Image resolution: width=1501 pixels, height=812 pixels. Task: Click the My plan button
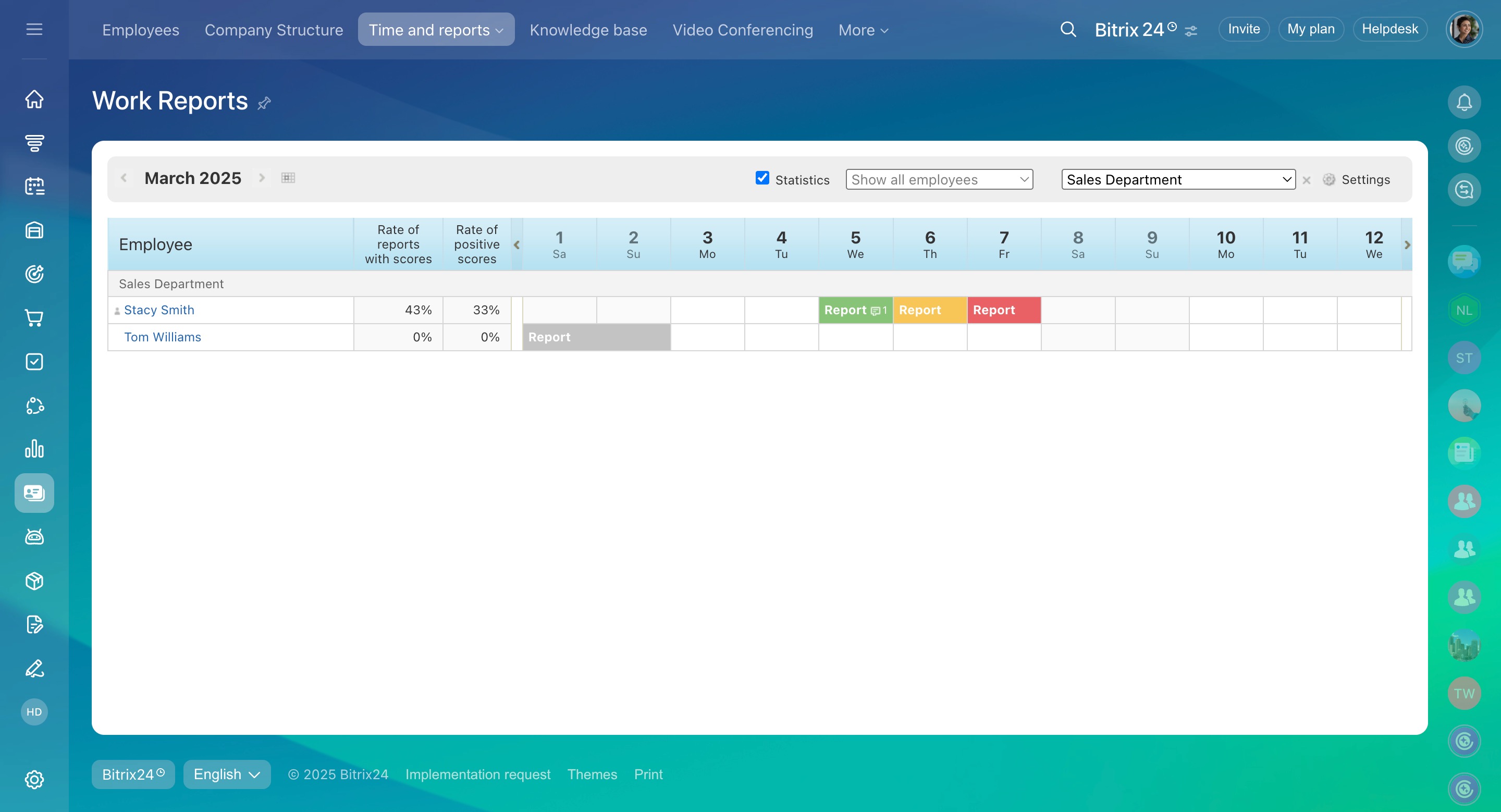[1310, 29]
